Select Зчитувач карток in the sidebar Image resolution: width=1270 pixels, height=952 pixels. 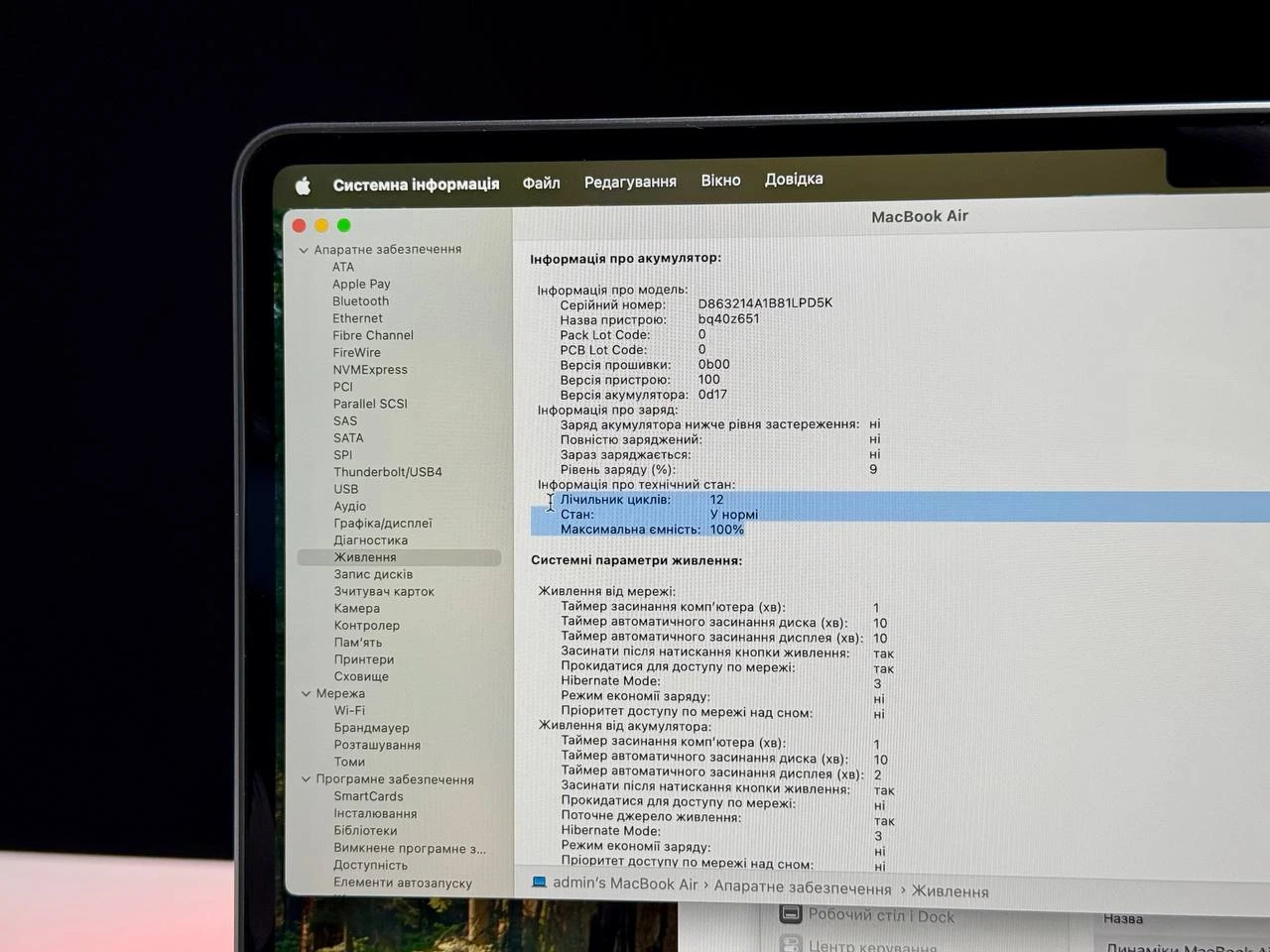click(x=384, y=591)
